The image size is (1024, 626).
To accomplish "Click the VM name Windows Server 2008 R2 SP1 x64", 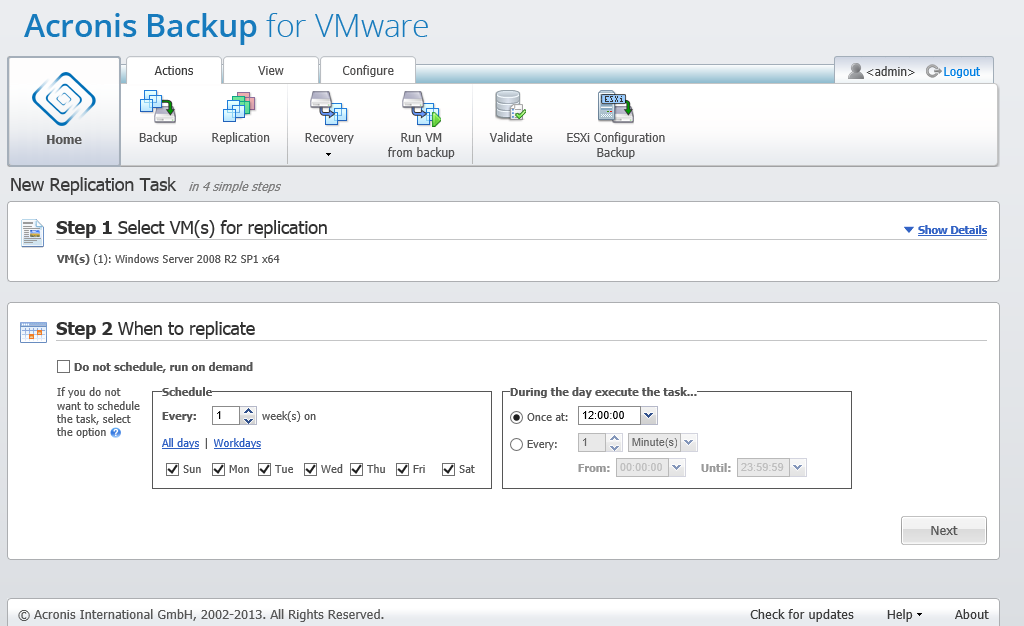I will pos(197,259).
